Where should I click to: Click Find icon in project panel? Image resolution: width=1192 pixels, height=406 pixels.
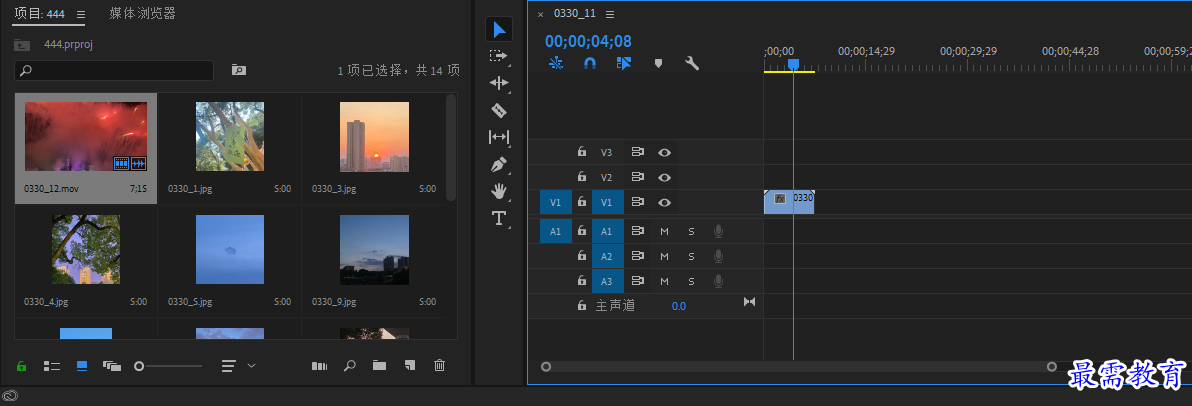350,366
